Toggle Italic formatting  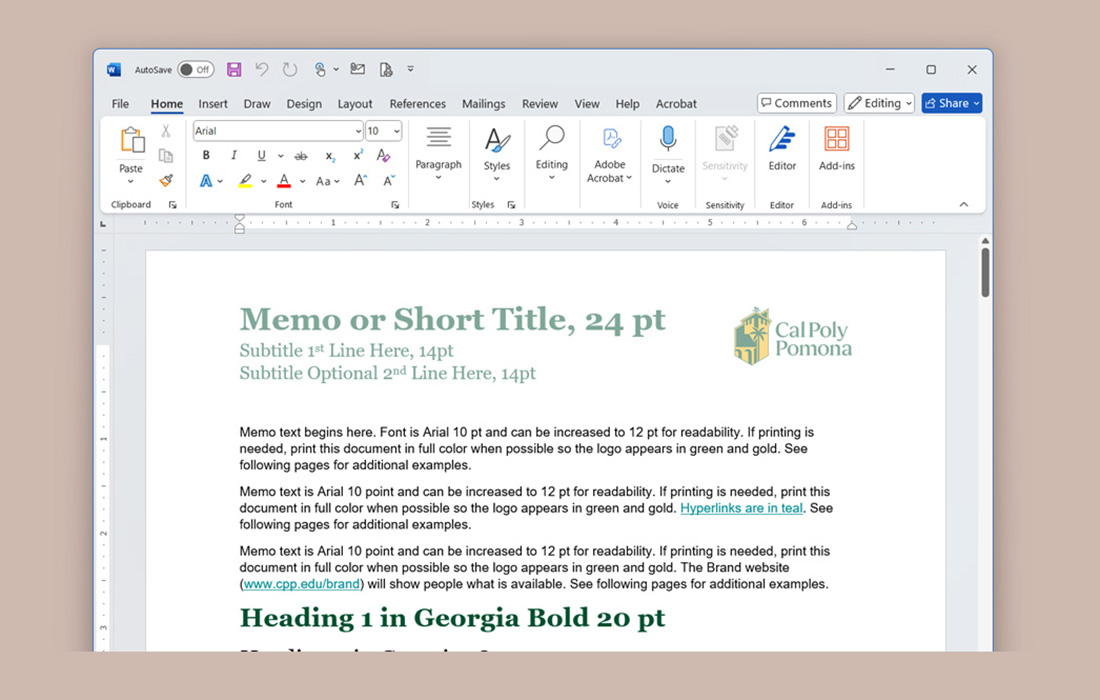point(234,155)
